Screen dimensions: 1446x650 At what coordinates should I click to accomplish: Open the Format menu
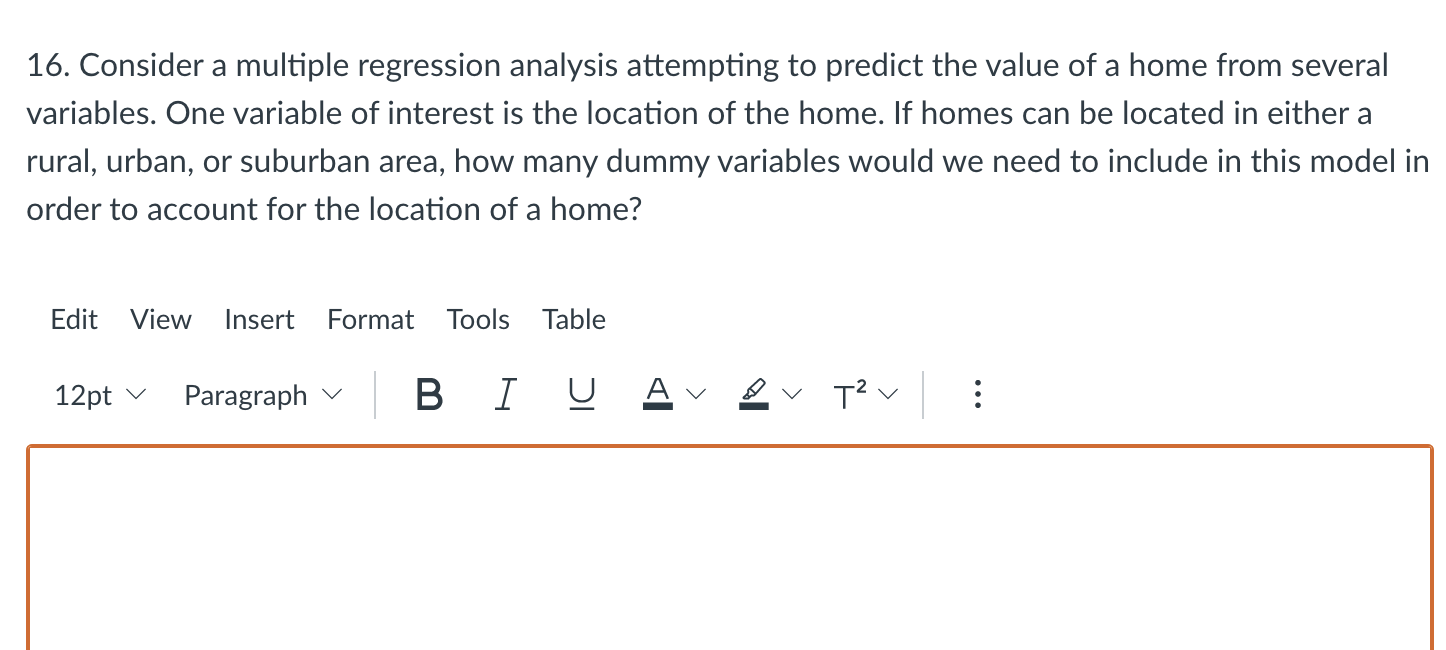click(370, 319)
